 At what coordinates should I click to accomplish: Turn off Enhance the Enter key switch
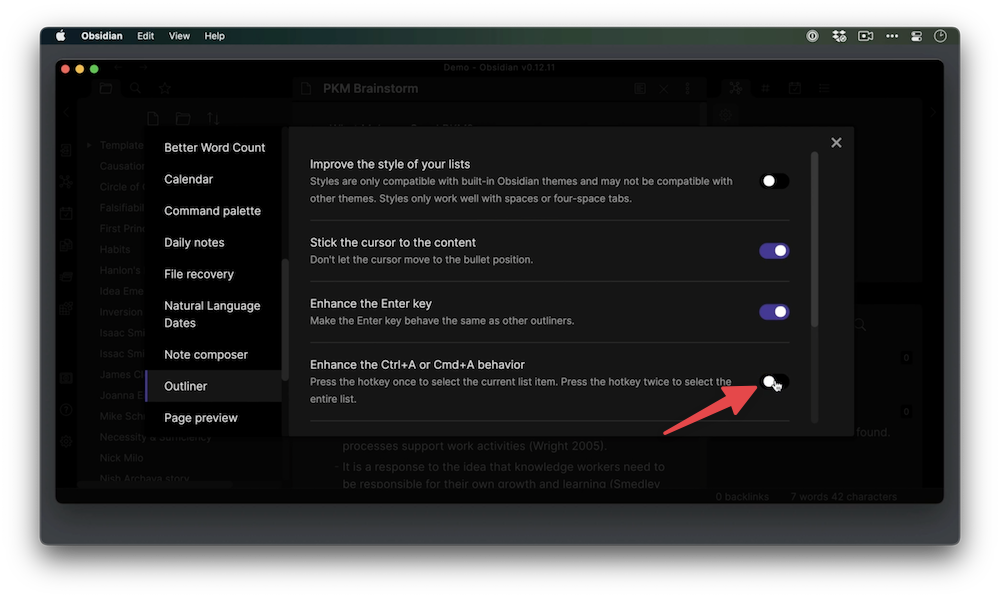click(774, 312)
